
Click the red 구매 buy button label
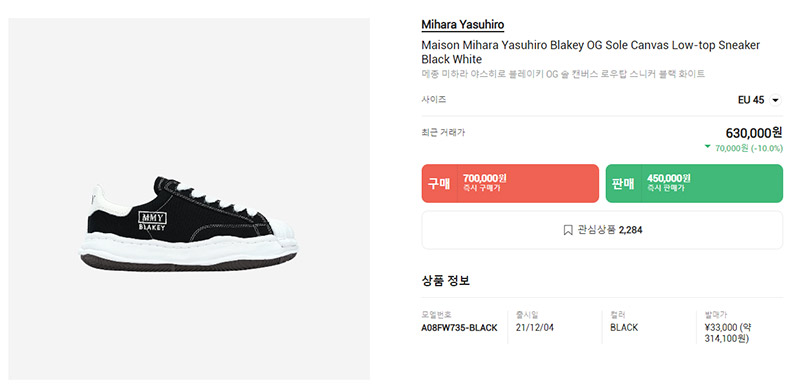pyautogui.click(x=439, y=183)
